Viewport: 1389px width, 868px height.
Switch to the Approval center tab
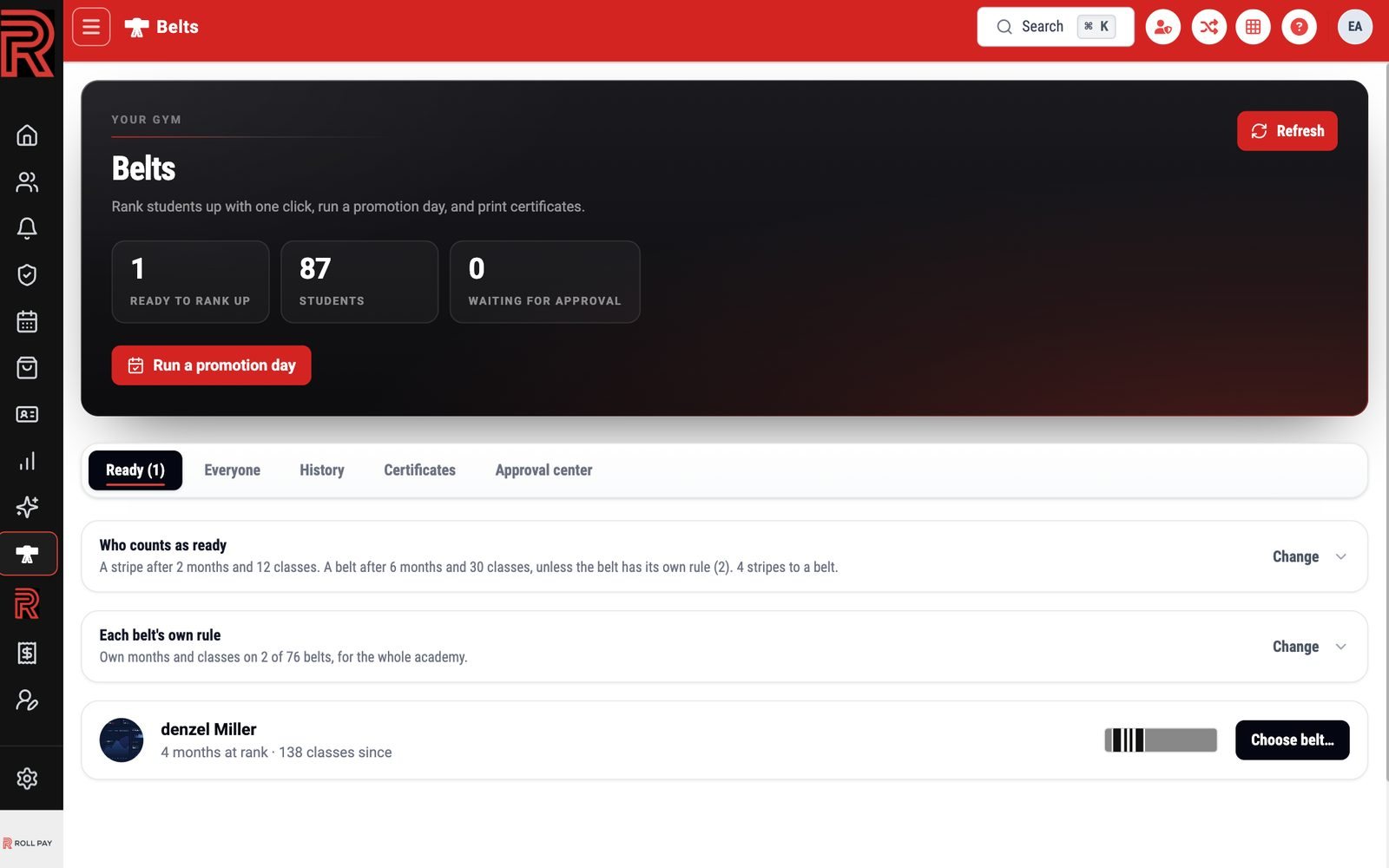(543, 470)
